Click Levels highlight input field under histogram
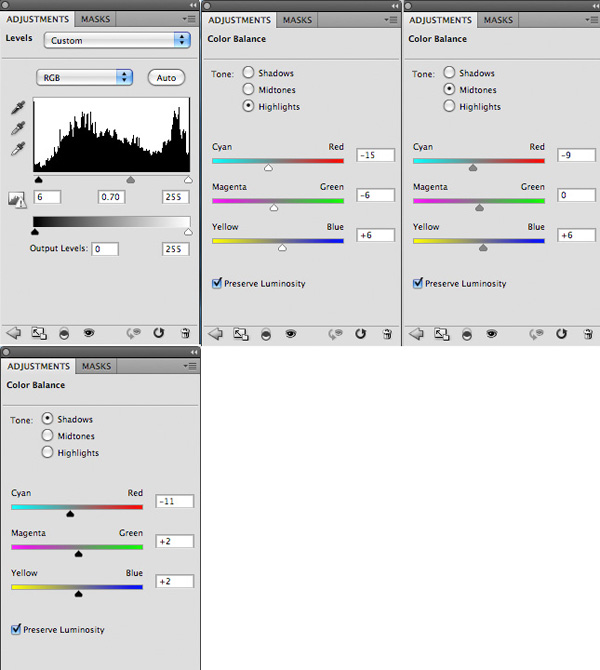The image size is (600, 670). click(176, 197)
